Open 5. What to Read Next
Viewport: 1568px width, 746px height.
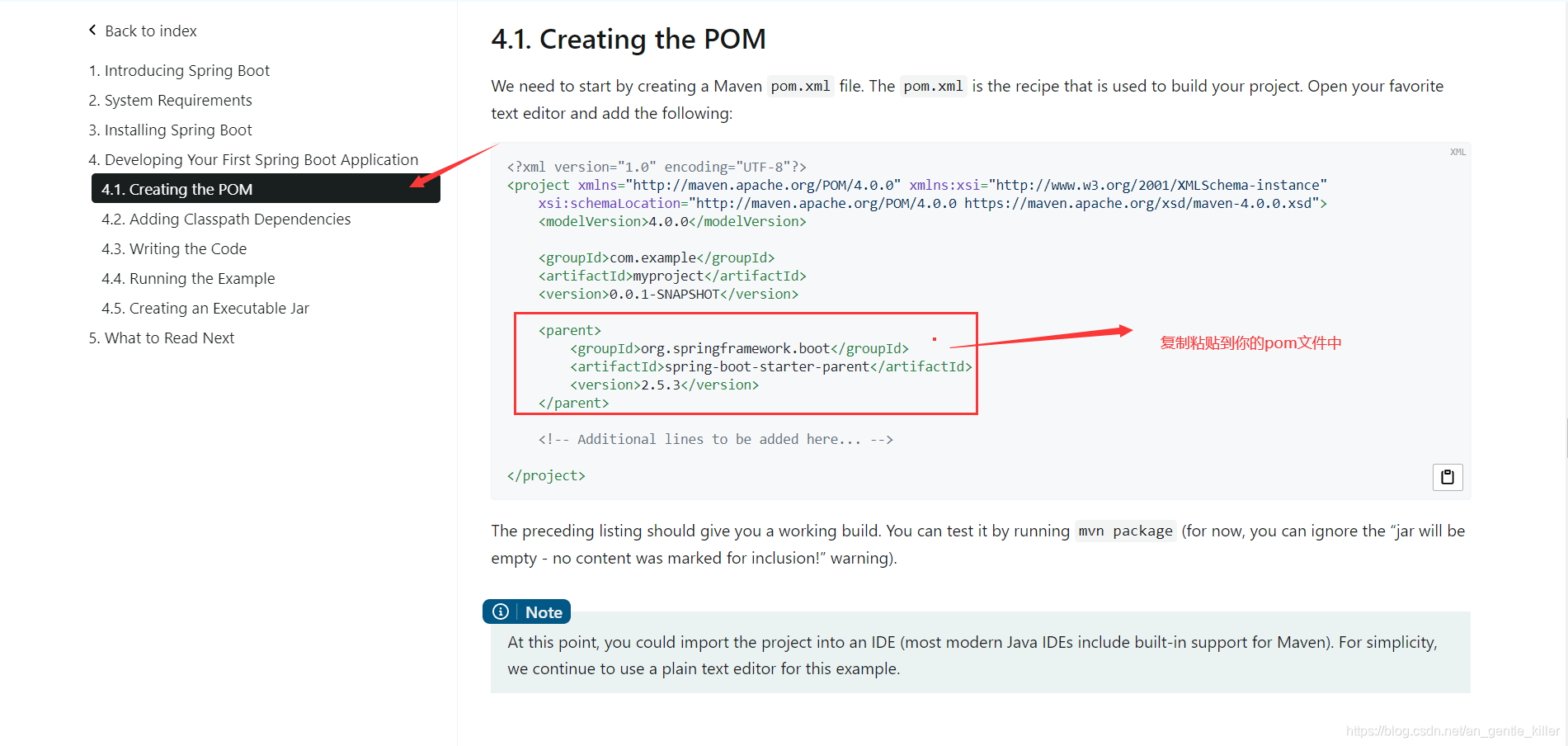[162, 338]
